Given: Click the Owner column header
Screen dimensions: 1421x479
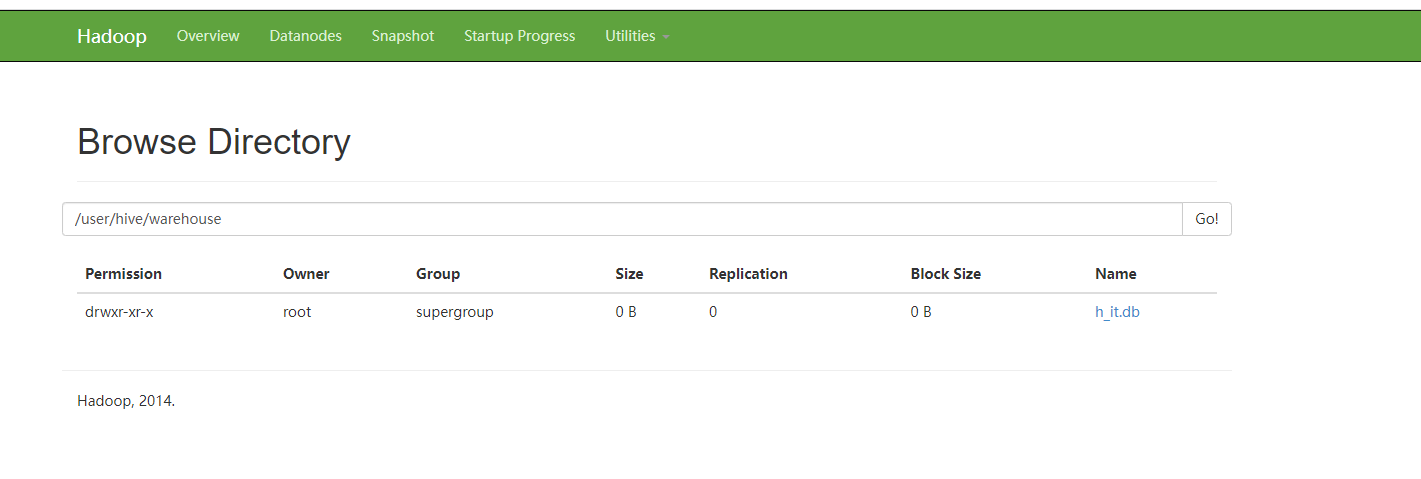Looking at the screenshot, I should [x=306, y=274].
